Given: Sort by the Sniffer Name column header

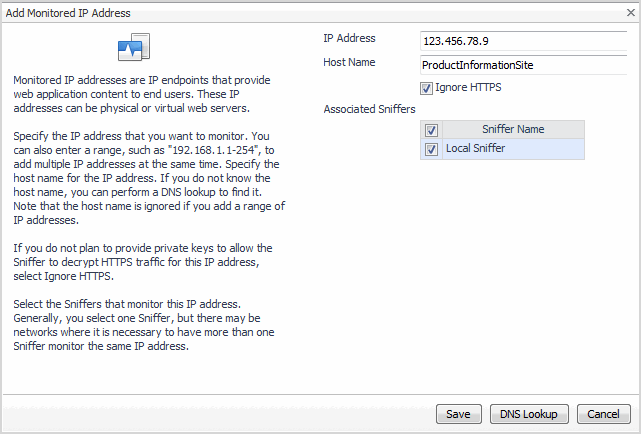Looking at the screenshot, I should 512,130.
